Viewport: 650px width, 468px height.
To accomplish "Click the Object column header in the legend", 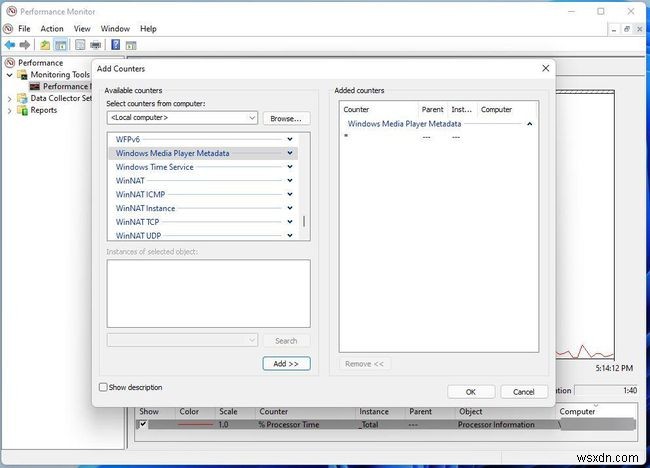I will (x=471, y=412).
